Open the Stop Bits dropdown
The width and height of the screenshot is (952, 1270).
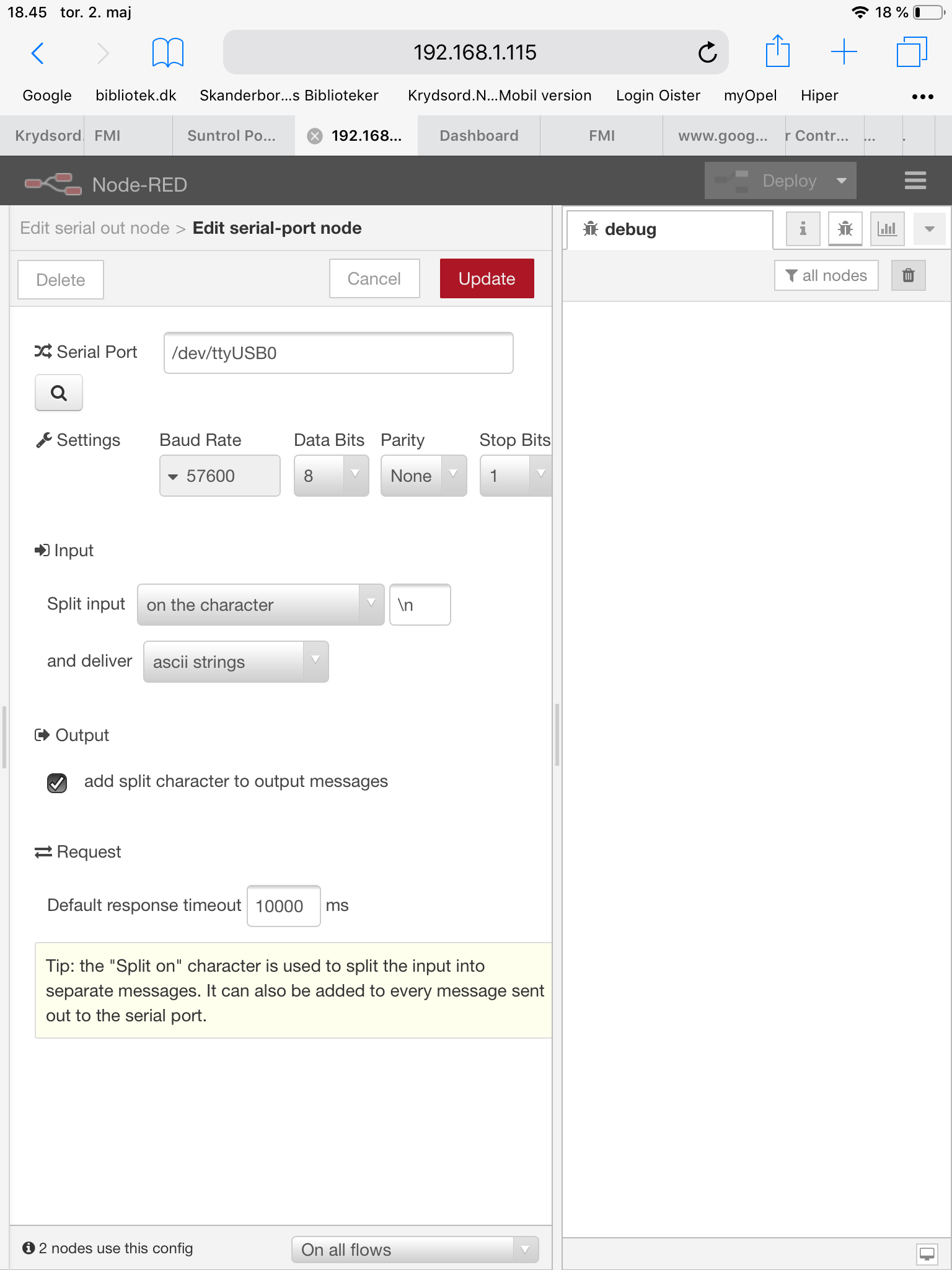516,476
